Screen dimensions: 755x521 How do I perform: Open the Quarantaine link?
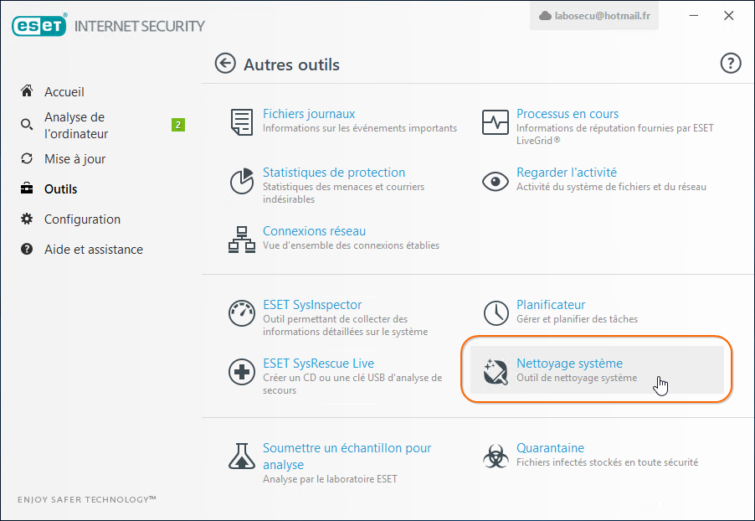click(x=550, y=448)
